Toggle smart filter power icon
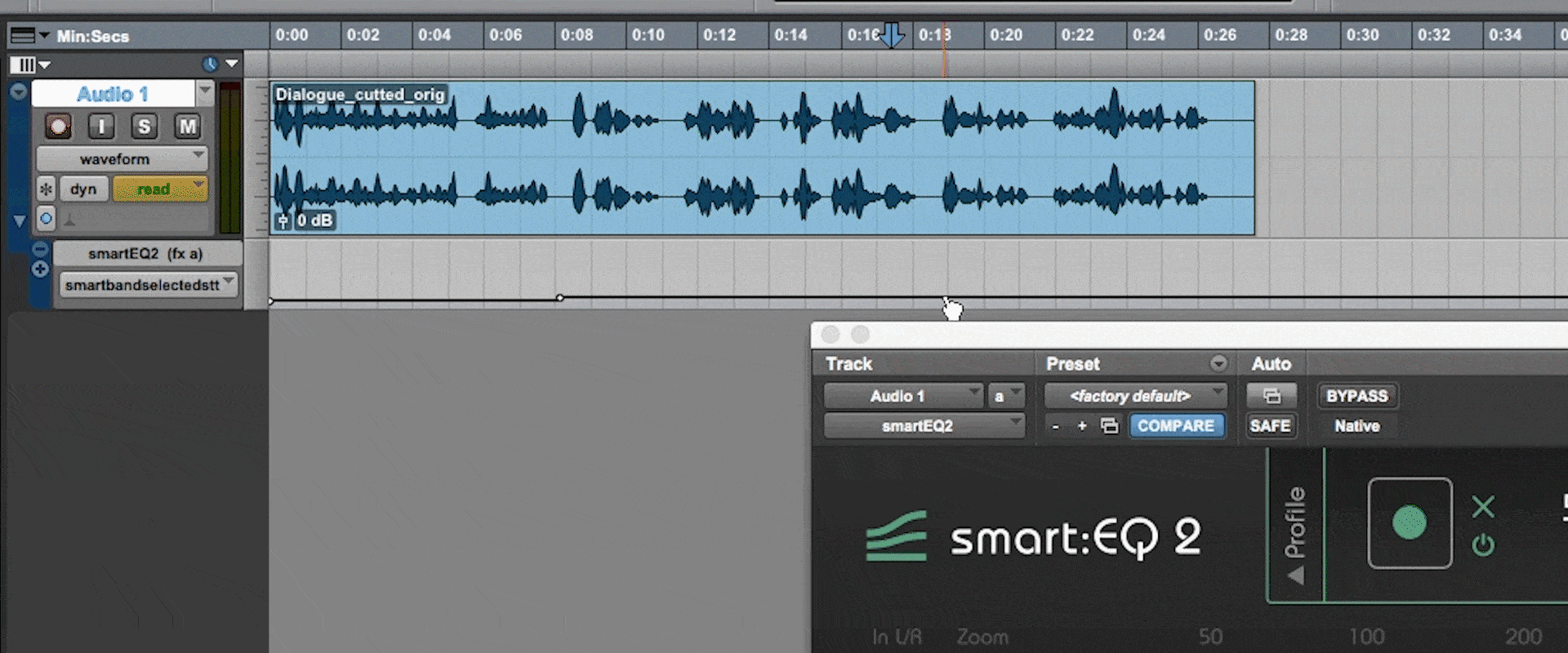Screen dimensions: 1568x653 [1483, 544]
